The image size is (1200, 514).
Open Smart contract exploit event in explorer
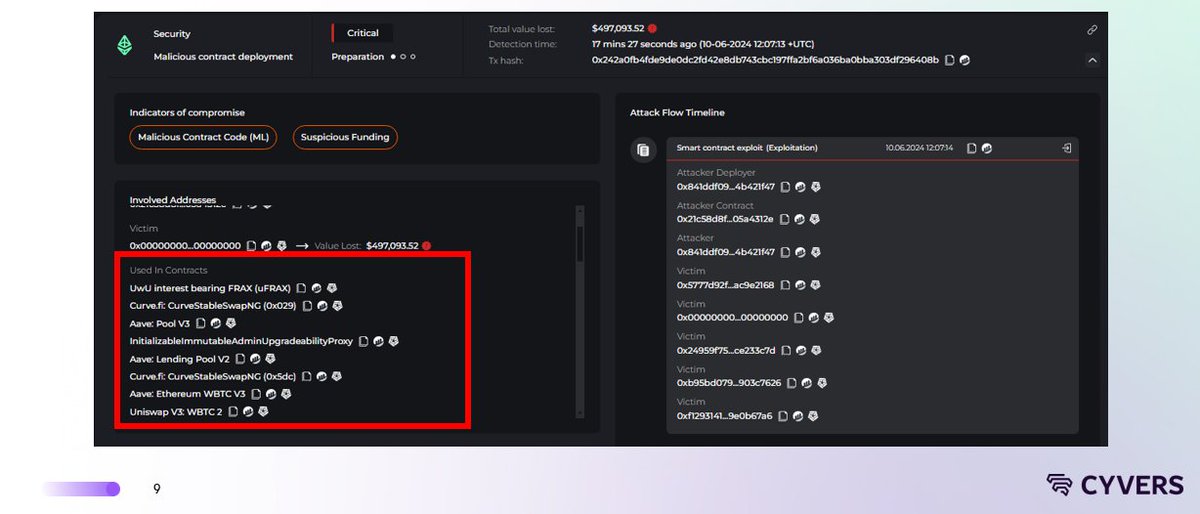987,148
